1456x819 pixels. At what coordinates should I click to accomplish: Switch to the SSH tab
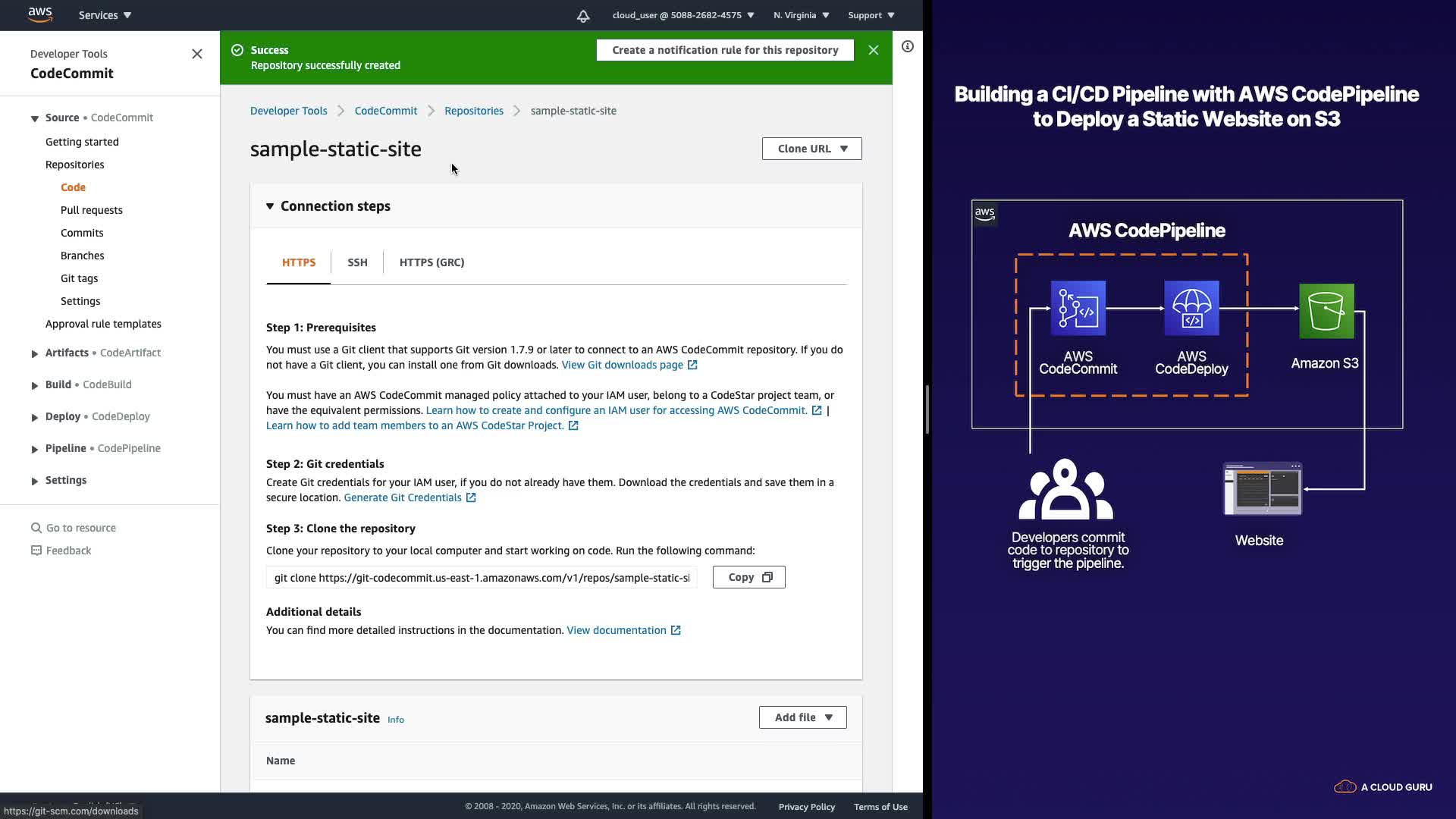(x=357, y=262)
